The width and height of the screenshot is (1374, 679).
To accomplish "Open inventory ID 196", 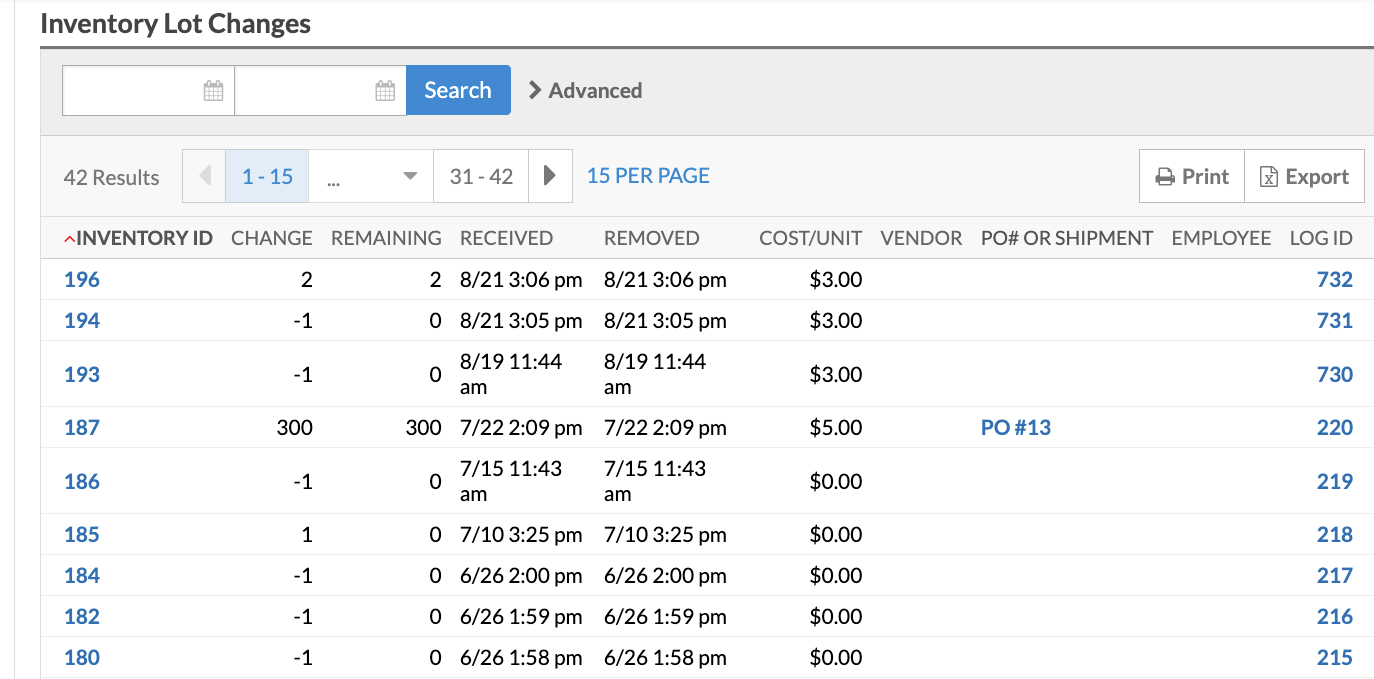I will tap(82, 280).
